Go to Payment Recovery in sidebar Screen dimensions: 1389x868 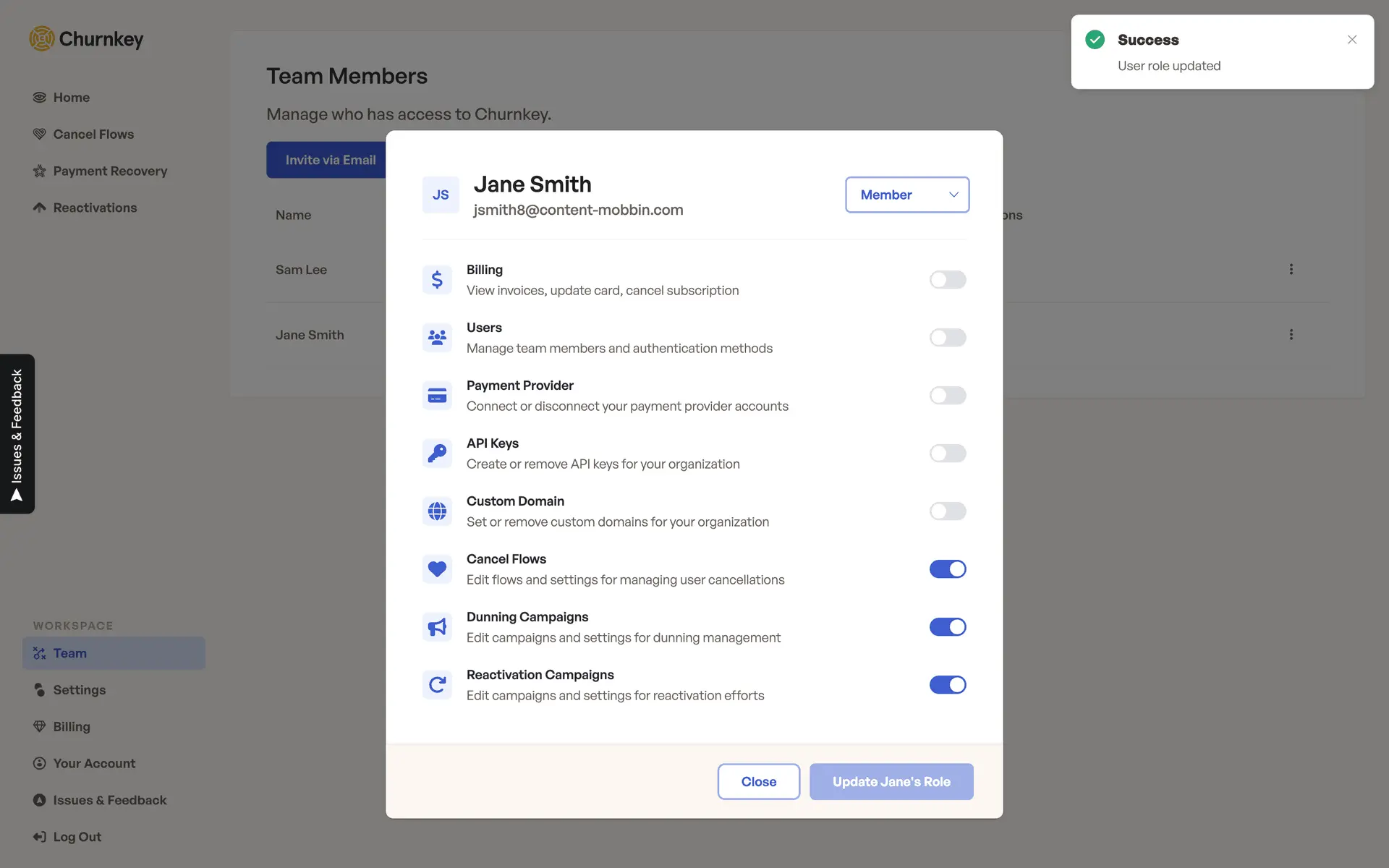pyautogui.click(x=110, y=171)
